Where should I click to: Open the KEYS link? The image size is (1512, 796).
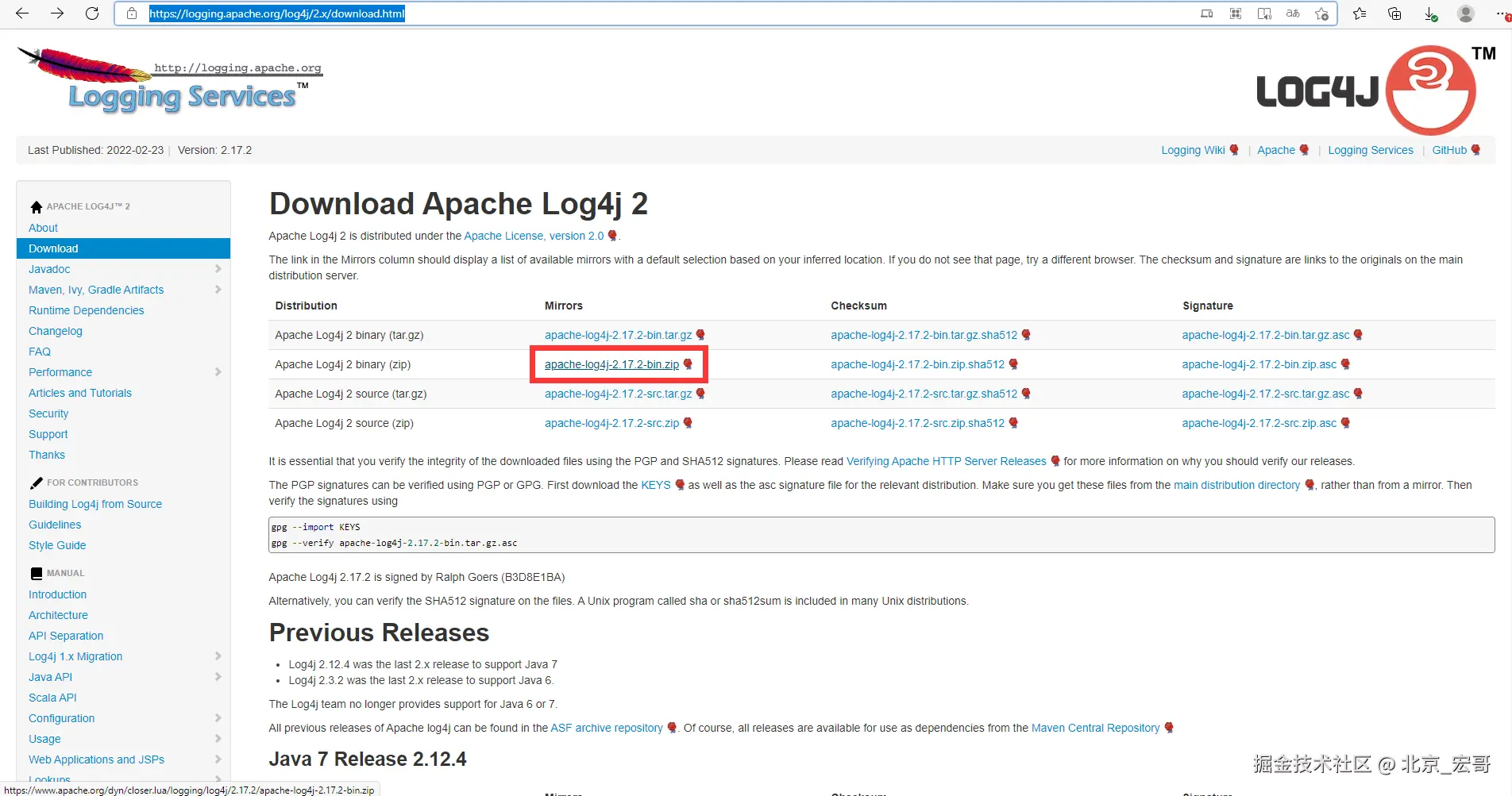coord(656,485)
